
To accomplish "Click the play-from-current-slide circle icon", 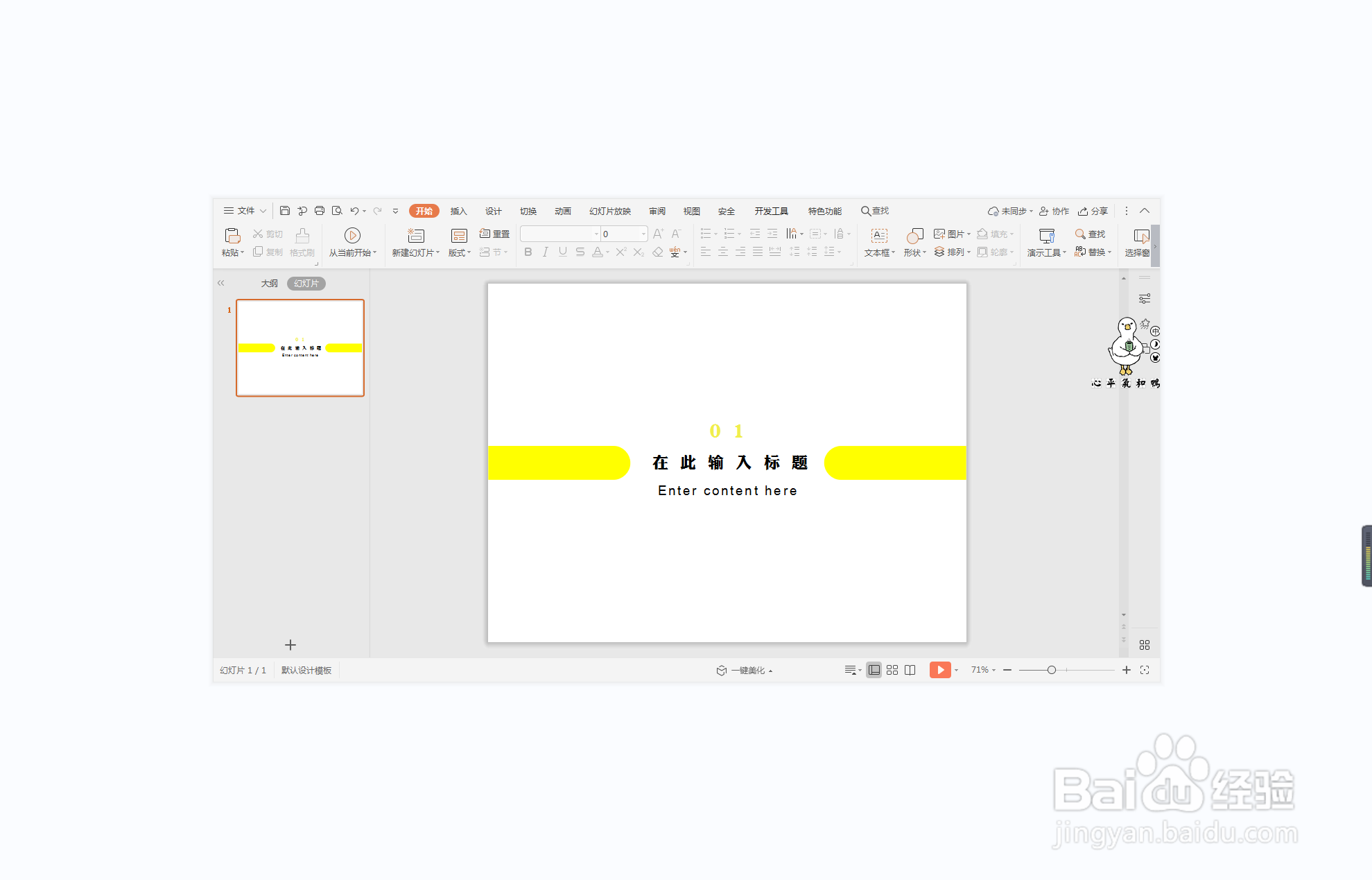I will coord(352,236).
